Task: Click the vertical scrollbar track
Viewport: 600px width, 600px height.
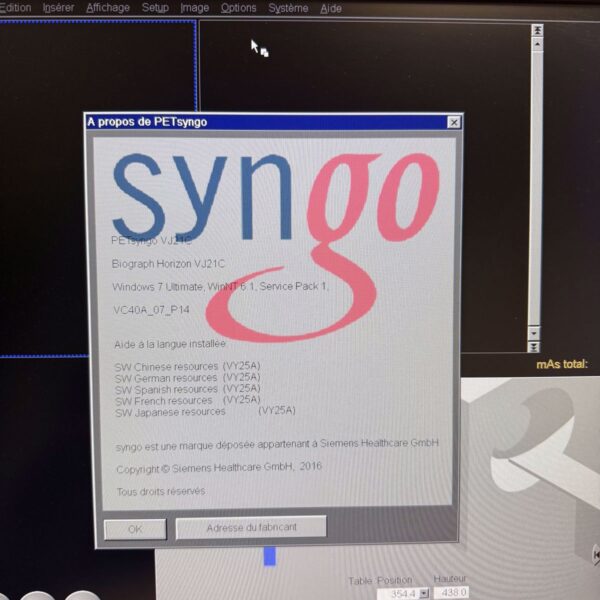Action: coord(535,188)
